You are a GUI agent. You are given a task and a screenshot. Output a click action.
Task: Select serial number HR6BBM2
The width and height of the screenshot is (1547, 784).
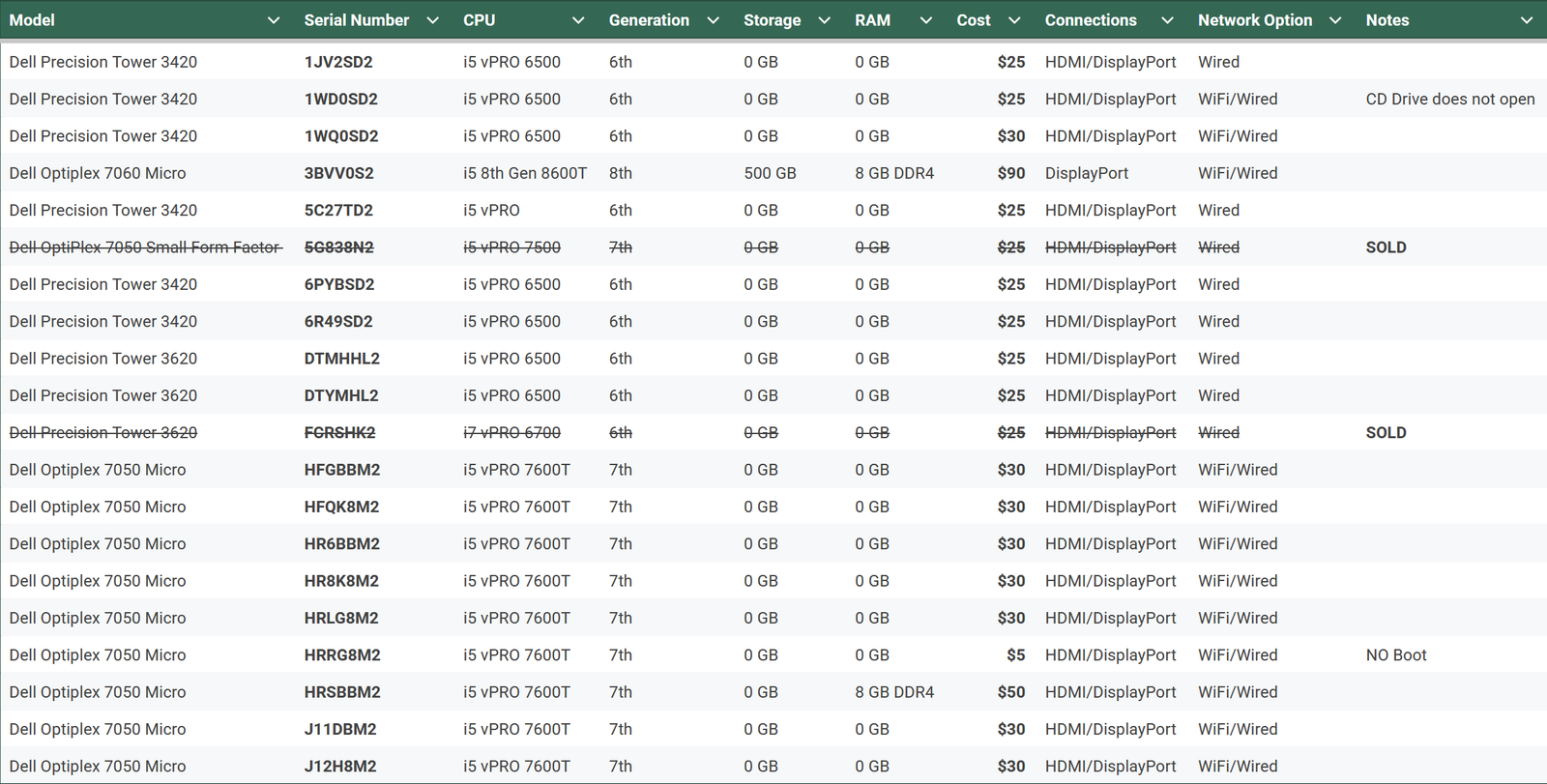tap(341, 544)
